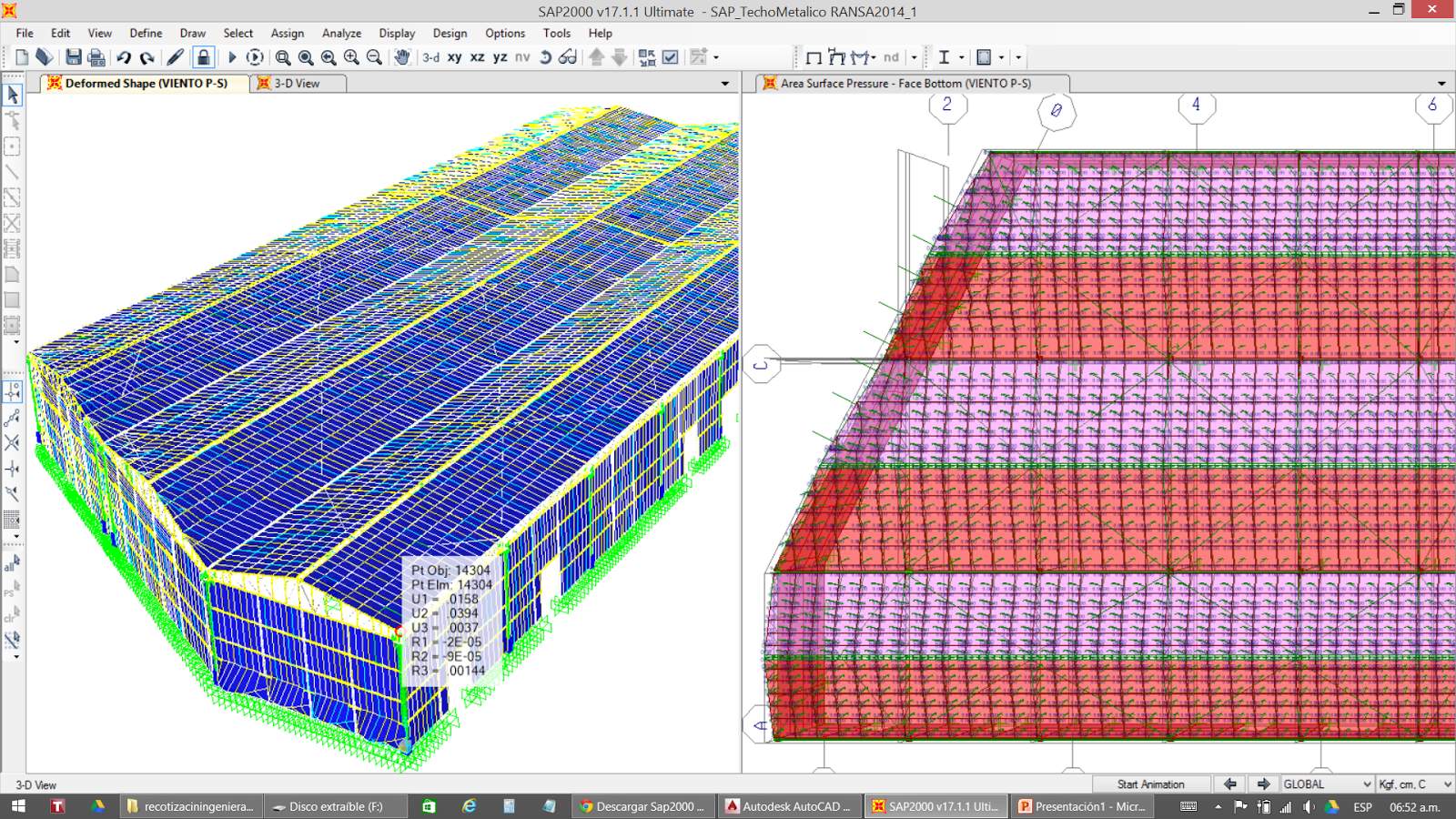Open Descargar Sap2000 Chrome taskbar item

[x=642, y=806]
